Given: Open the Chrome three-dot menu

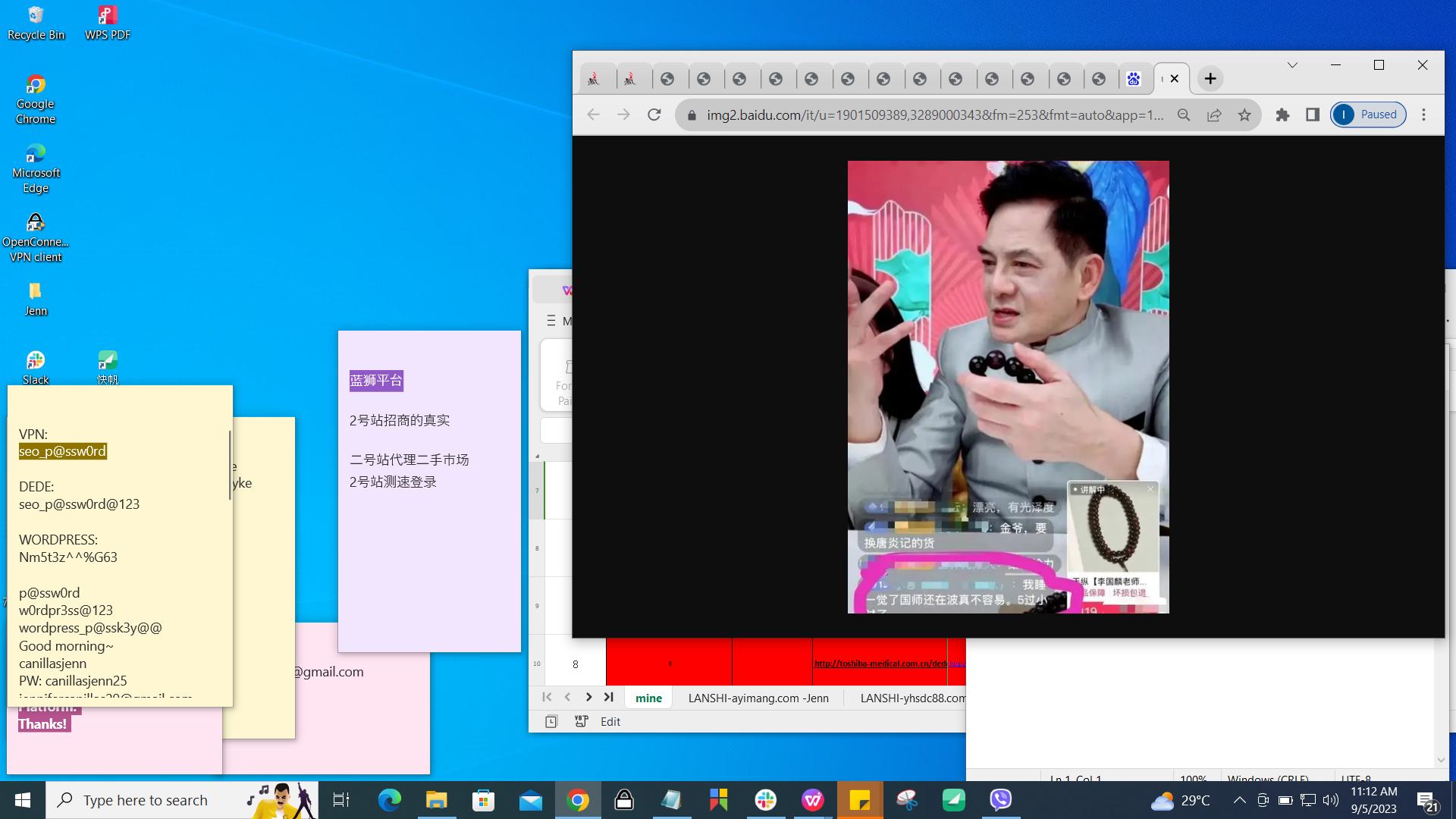Looking at the screenshot, I should [x=1423, y=115].
